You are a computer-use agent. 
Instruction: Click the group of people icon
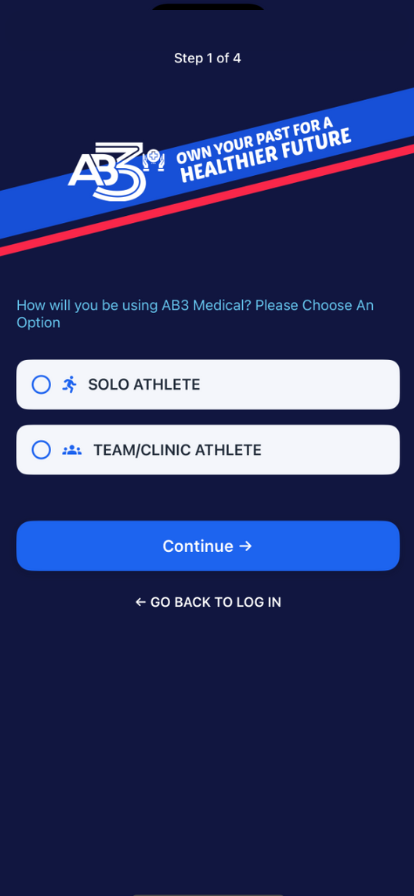coord(72,450)
